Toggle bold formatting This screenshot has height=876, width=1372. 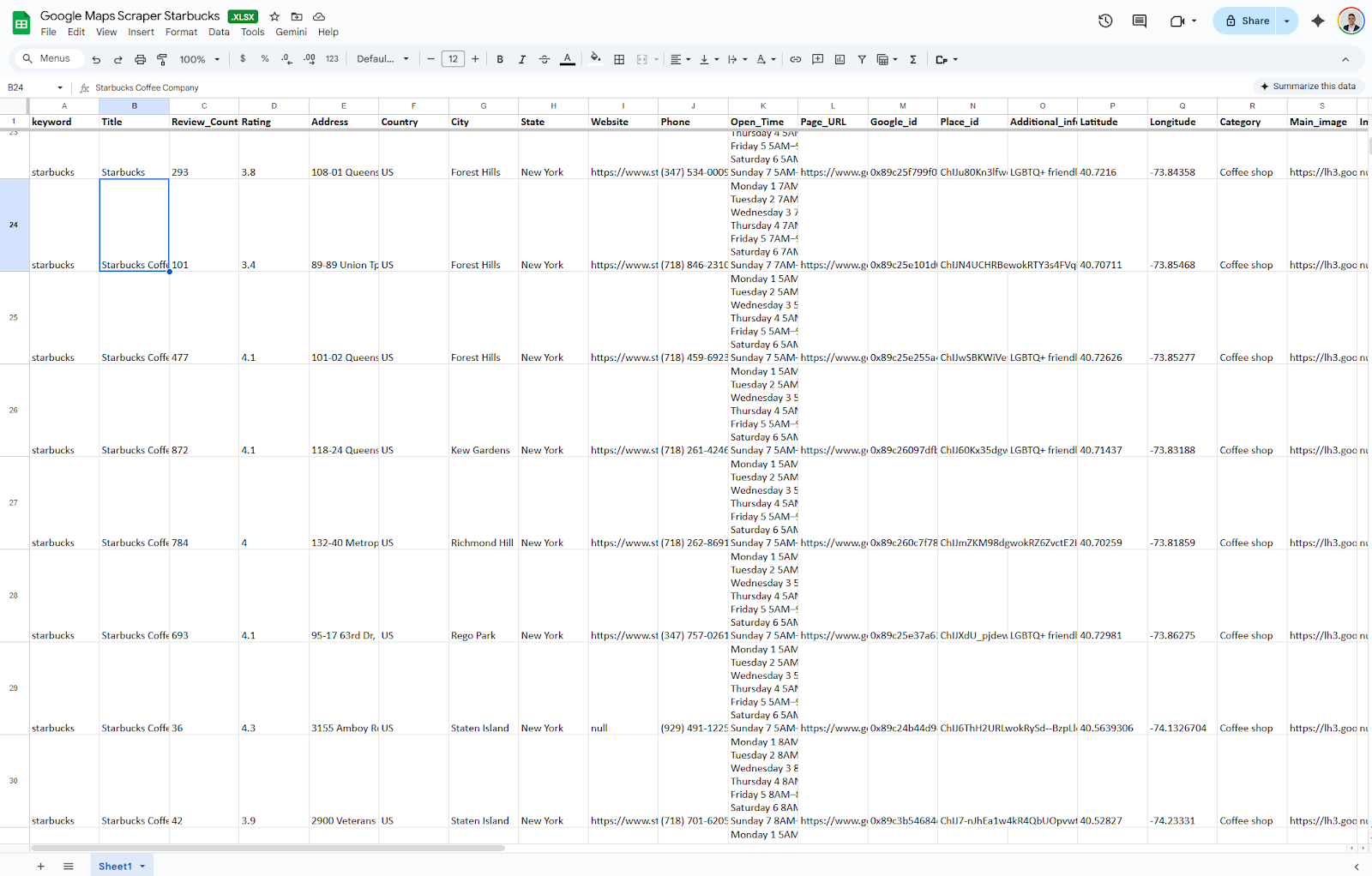[x=500, y=59]
